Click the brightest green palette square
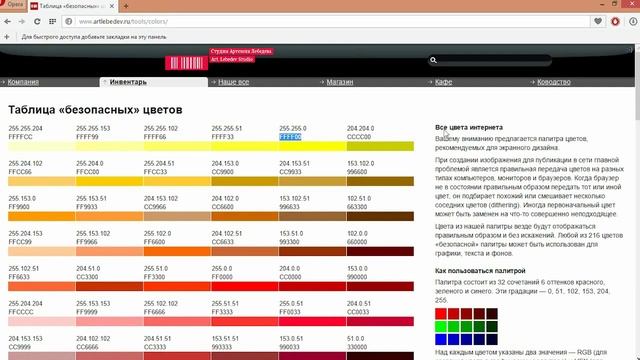The width and height of the screenshot is (640, 360). tap(441, 327)
